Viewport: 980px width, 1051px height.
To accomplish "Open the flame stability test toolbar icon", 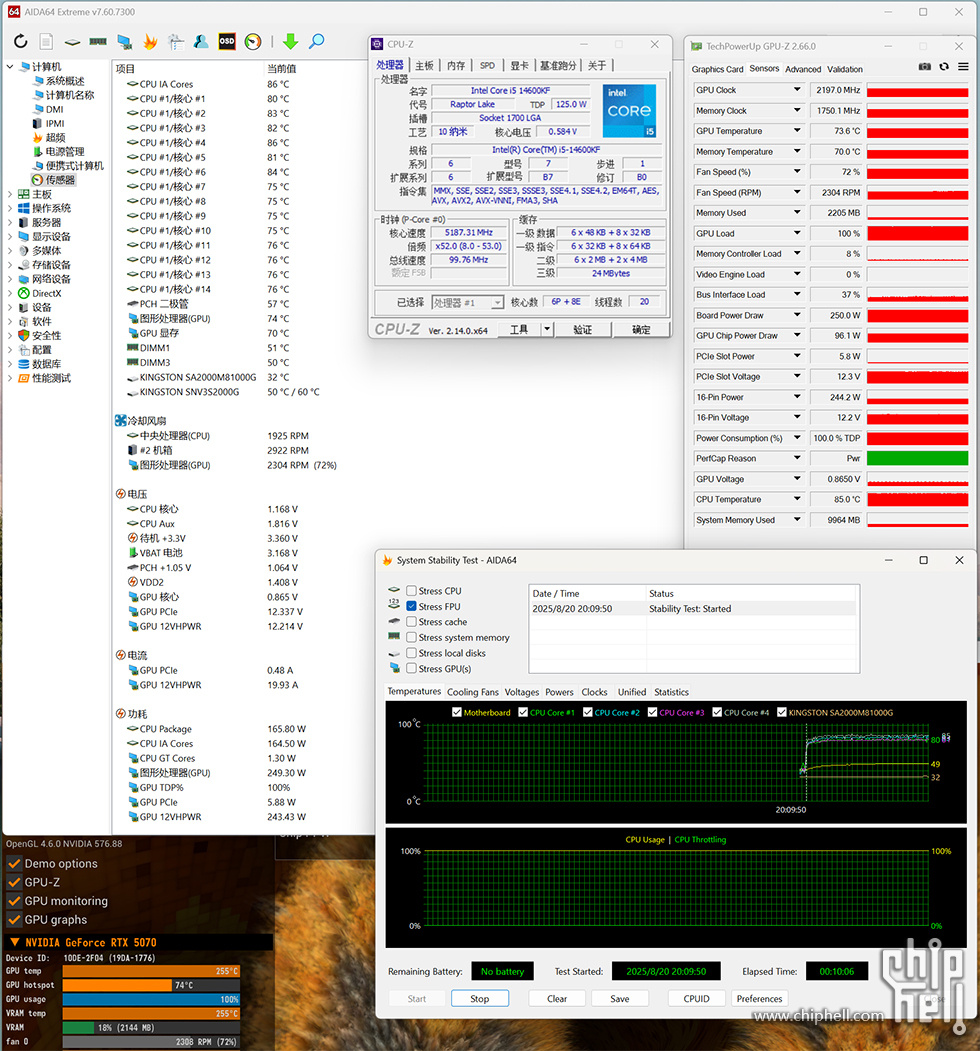I will point(150,42).
